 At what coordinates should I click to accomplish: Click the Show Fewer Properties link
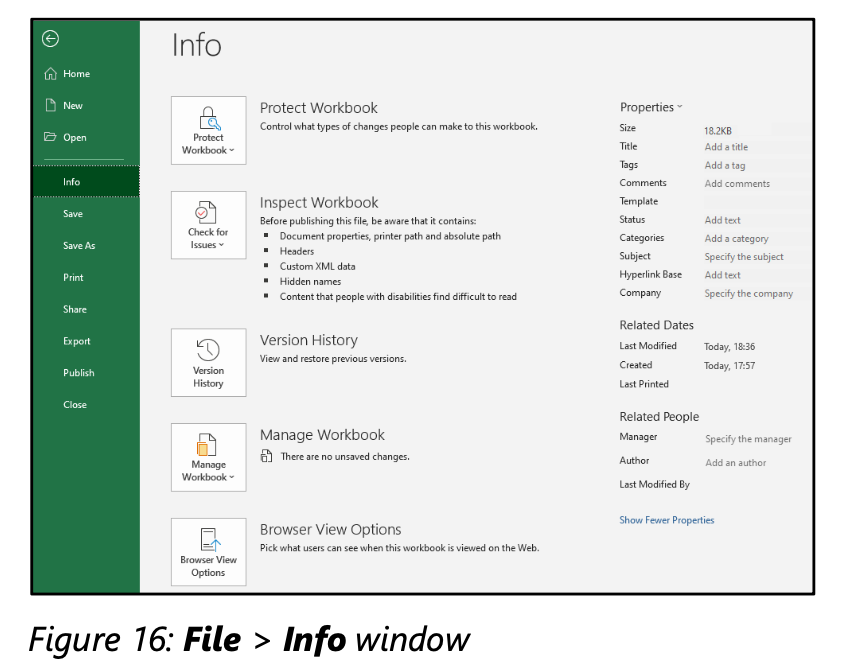tap(666, 520)
